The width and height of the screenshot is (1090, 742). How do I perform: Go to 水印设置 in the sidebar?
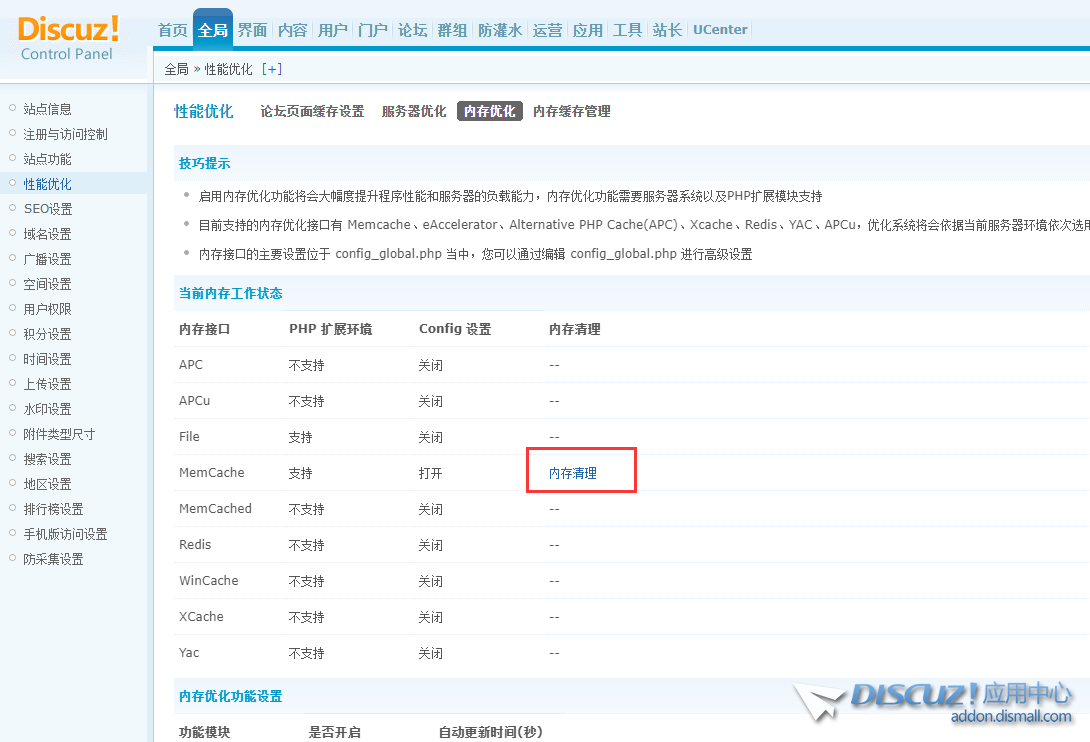pos(47,409)
